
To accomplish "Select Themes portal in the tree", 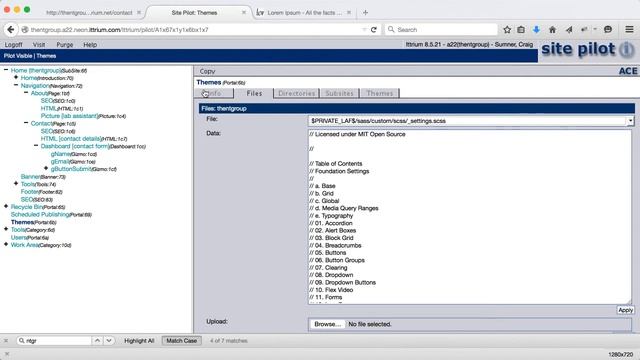I will click(x=22, y=222).
